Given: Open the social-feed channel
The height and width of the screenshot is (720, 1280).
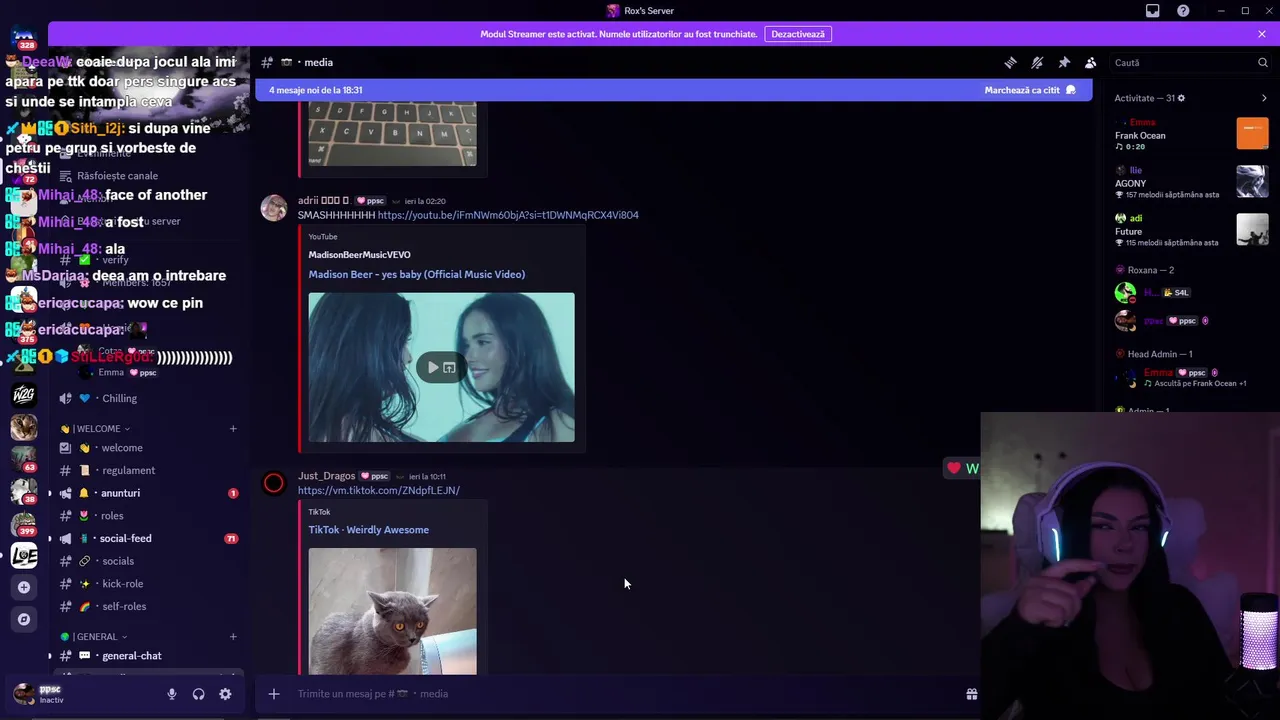Looking at the screenshot, I should [147, 538].
